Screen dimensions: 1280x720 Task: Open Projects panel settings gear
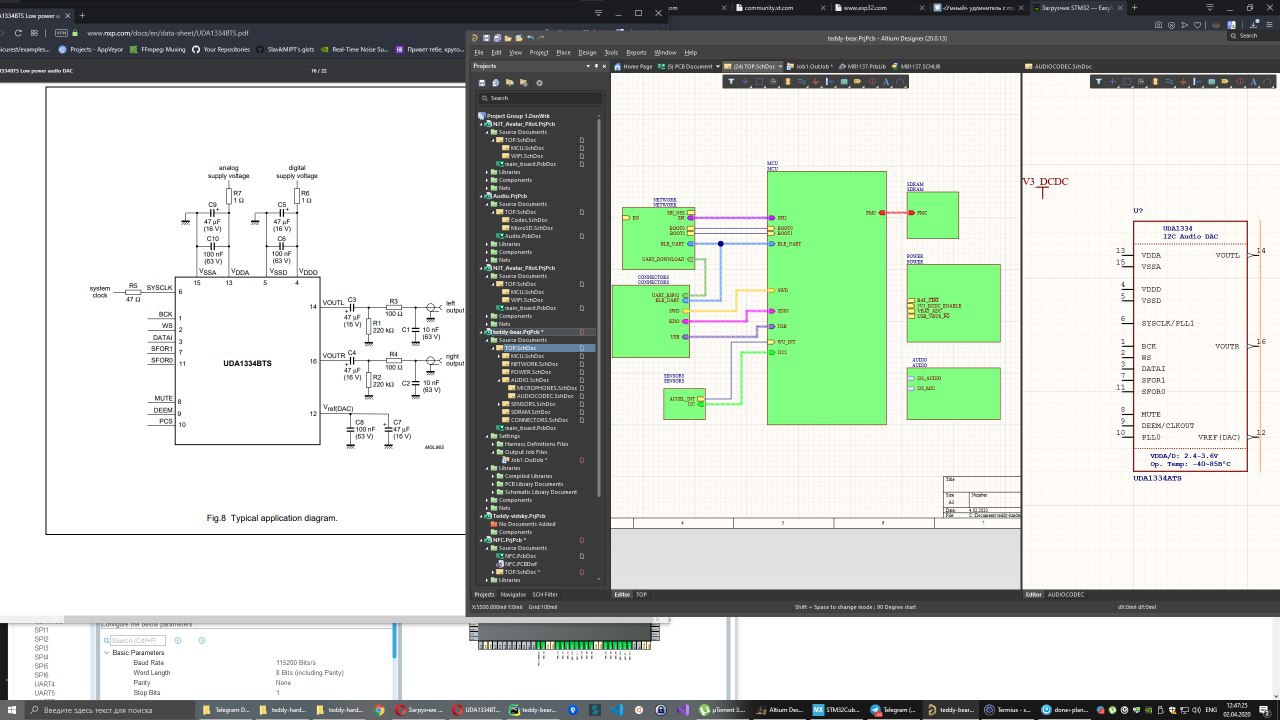click(x=539, y=83)
